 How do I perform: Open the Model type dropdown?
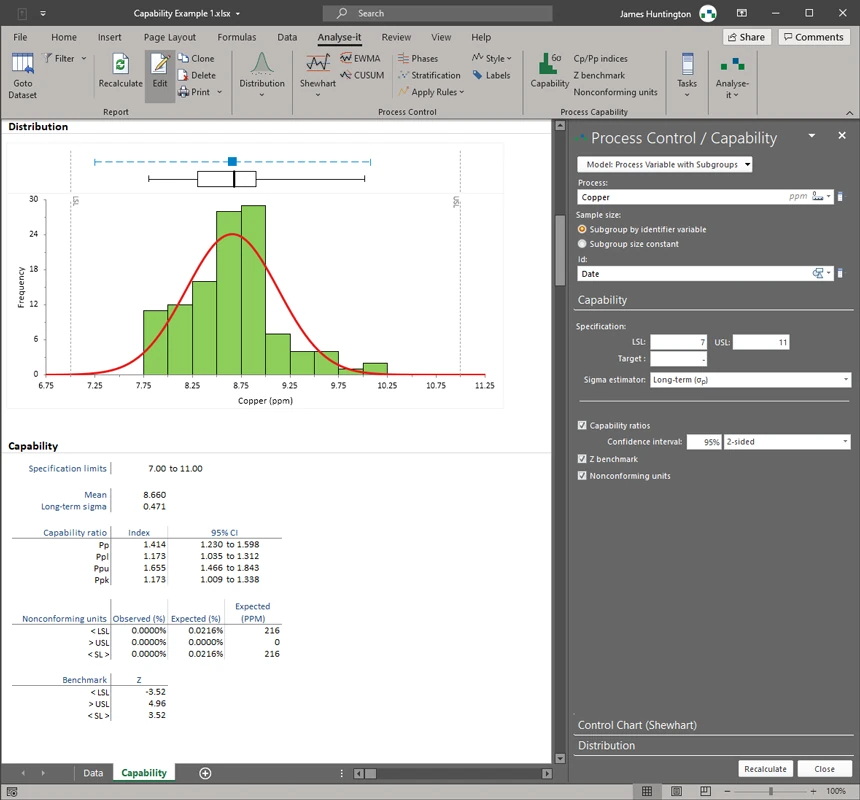point(665,165)
